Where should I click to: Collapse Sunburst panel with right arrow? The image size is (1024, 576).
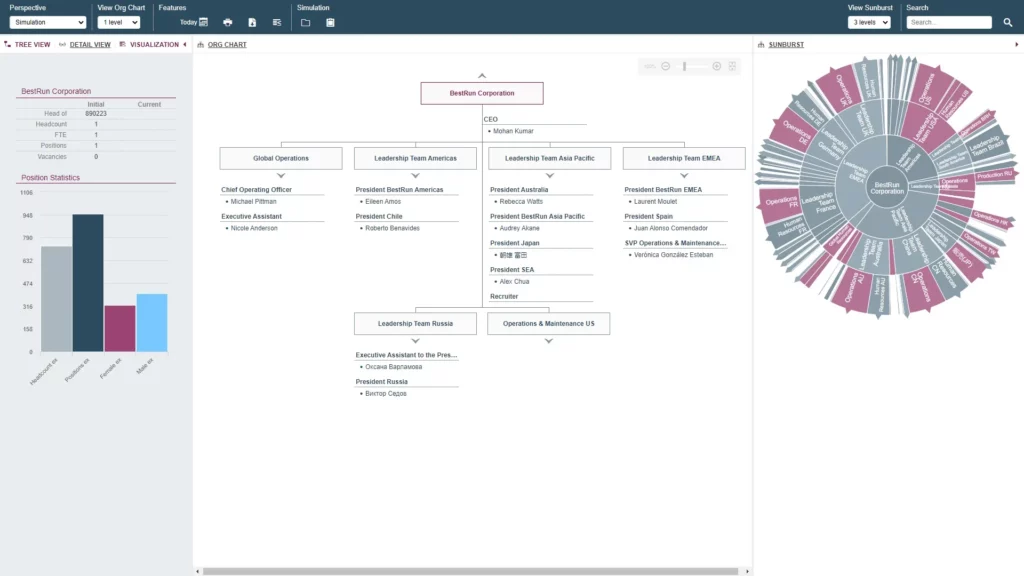pyautogui.click(x=1016, y=44)
